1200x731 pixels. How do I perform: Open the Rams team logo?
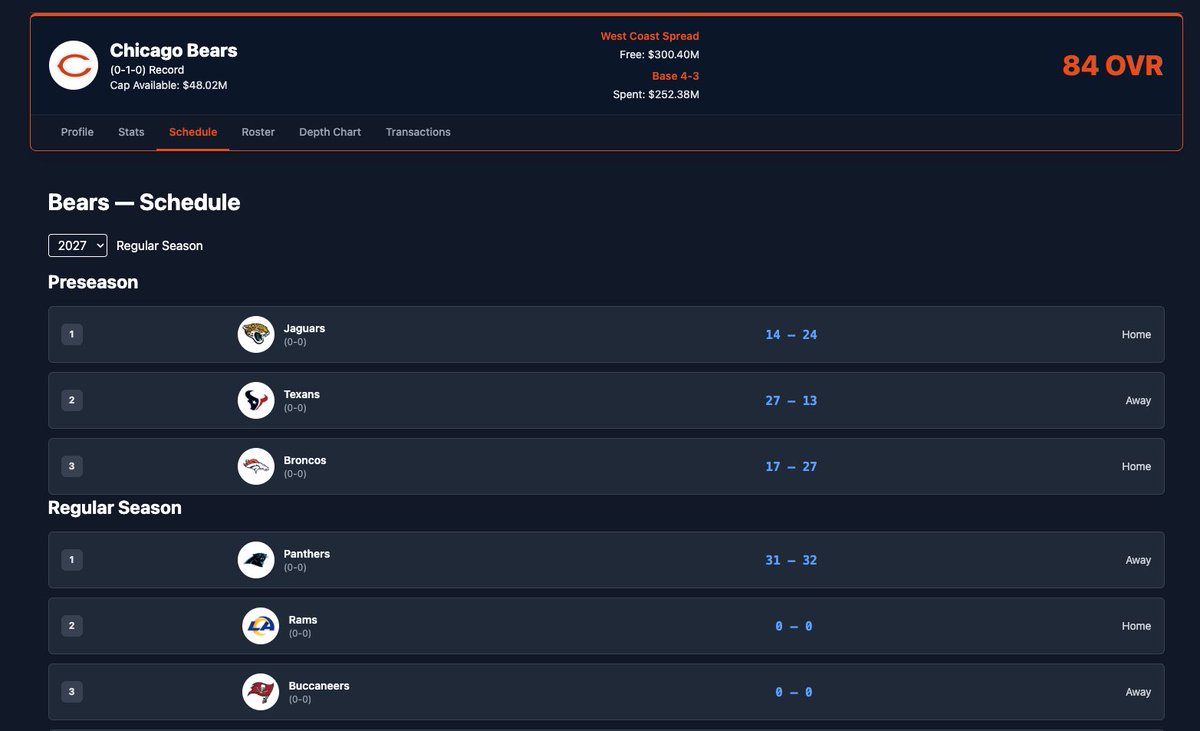coord(261,626)
